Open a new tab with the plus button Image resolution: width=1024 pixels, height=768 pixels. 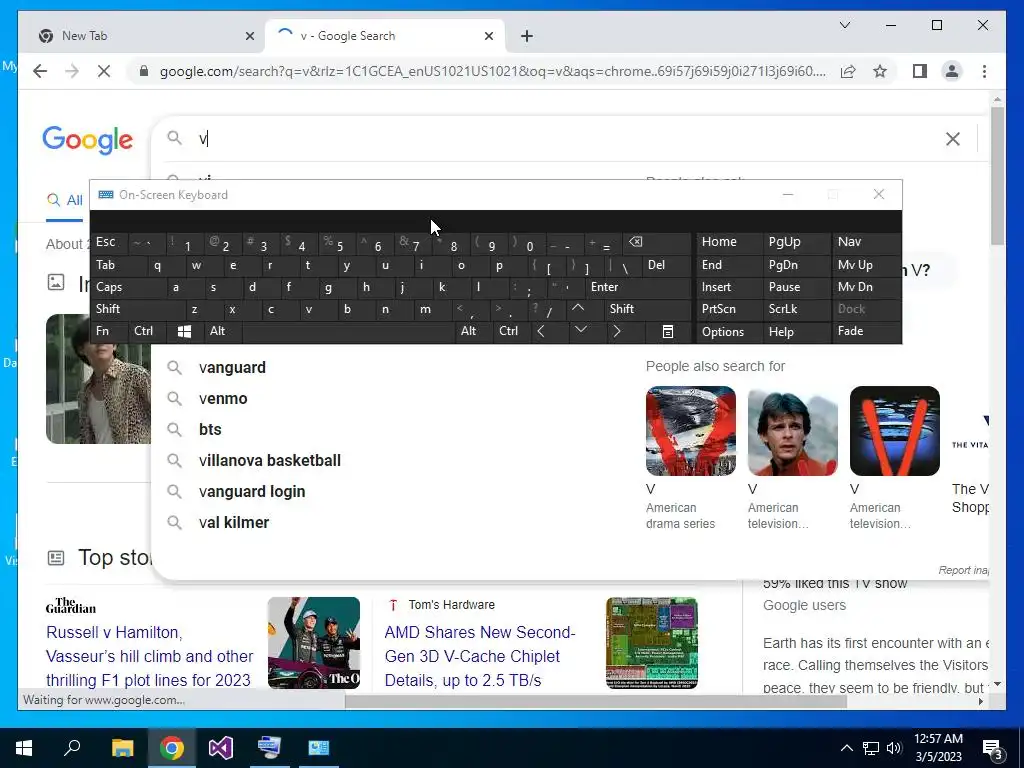527,36
